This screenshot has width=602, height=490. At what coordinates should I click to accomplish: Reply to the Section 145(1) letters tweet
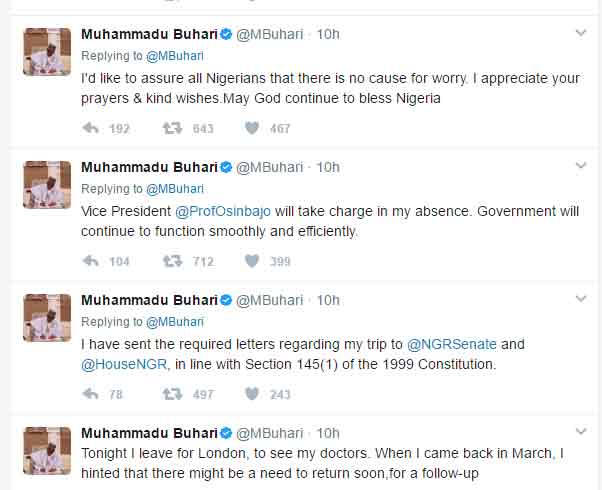click(90, 394)
